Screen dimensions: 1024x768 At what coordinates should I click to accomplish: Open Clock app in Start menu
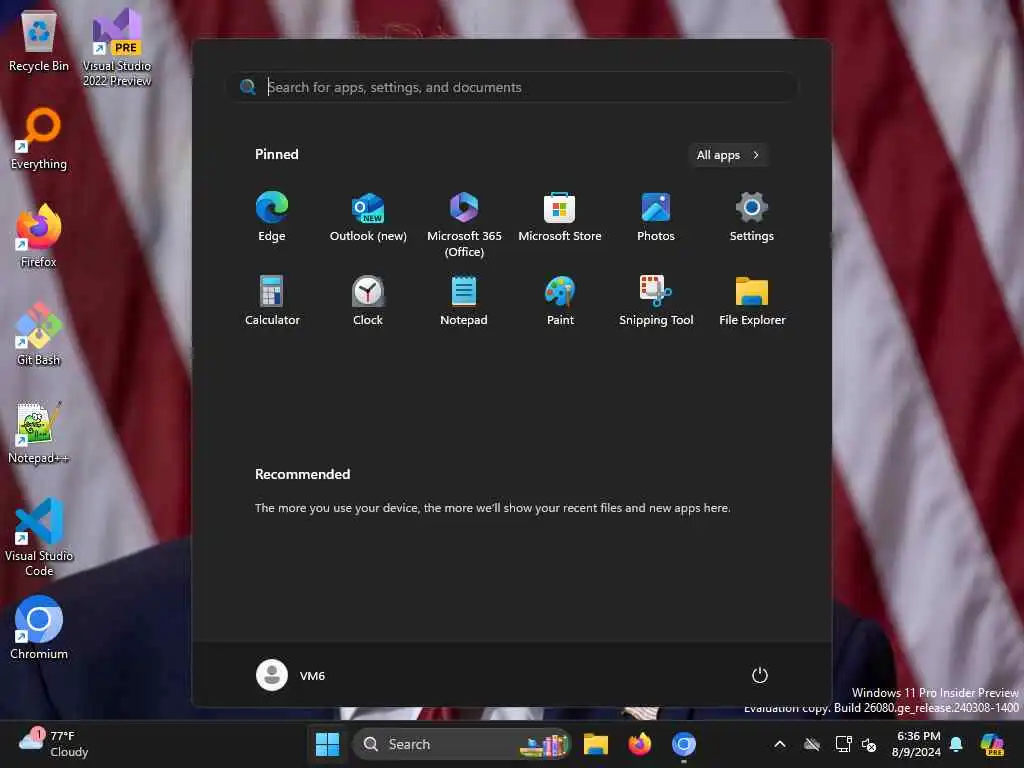[x=368, y=301]
